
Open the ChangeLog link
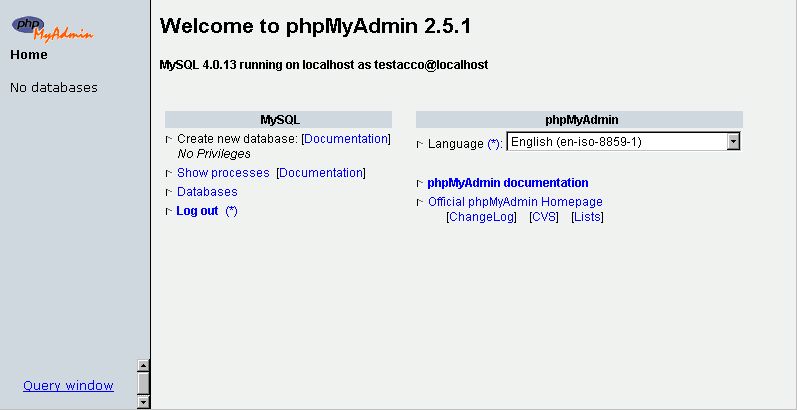481,217
